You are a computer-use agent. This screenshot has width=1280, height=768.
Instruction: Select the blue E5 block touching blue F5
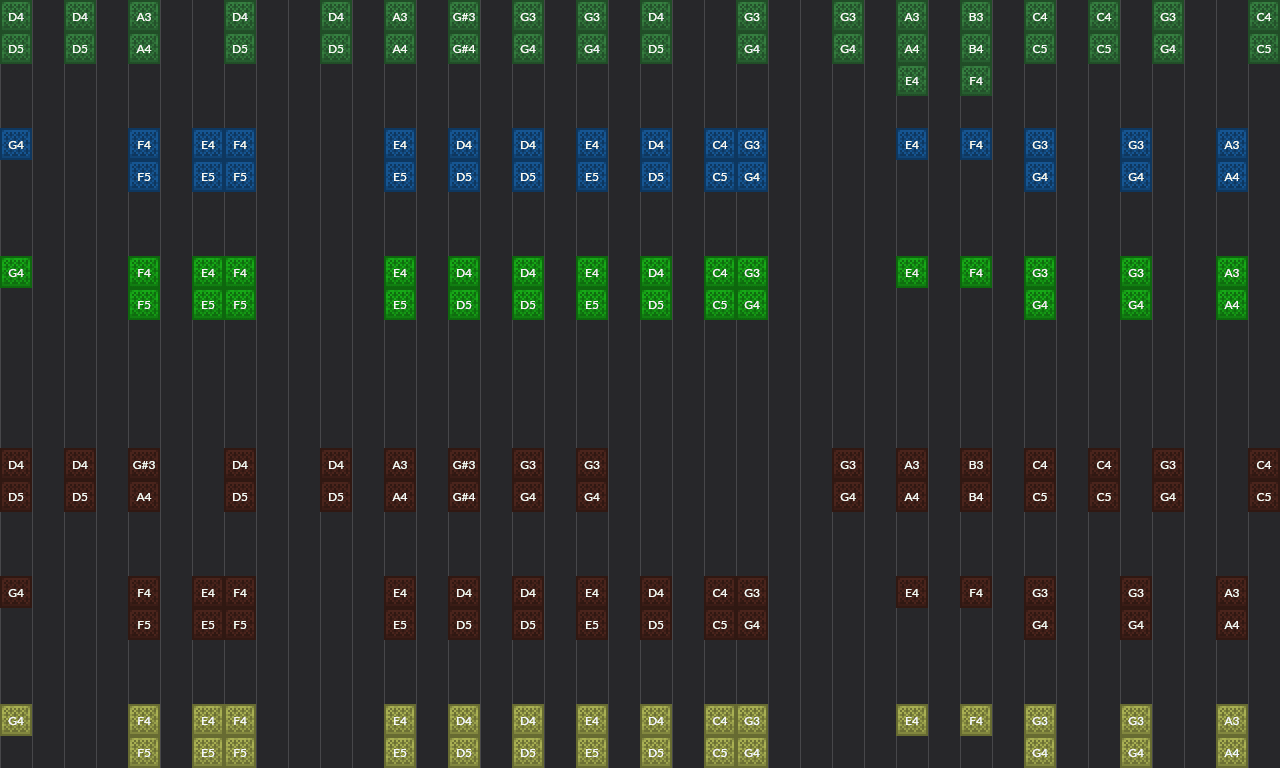coord(208,176)
